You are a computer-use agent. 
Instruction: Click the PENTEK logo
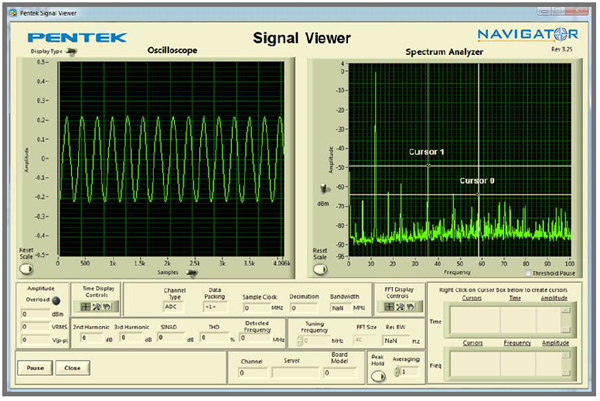tap(77, 37)
